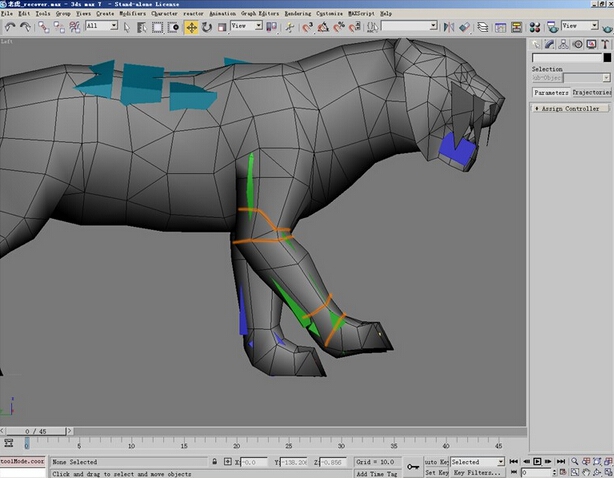The height and width of the screenshot is (478, 614).
Task: Toggle Spinner Snap
Action: [x=355, y=27]
